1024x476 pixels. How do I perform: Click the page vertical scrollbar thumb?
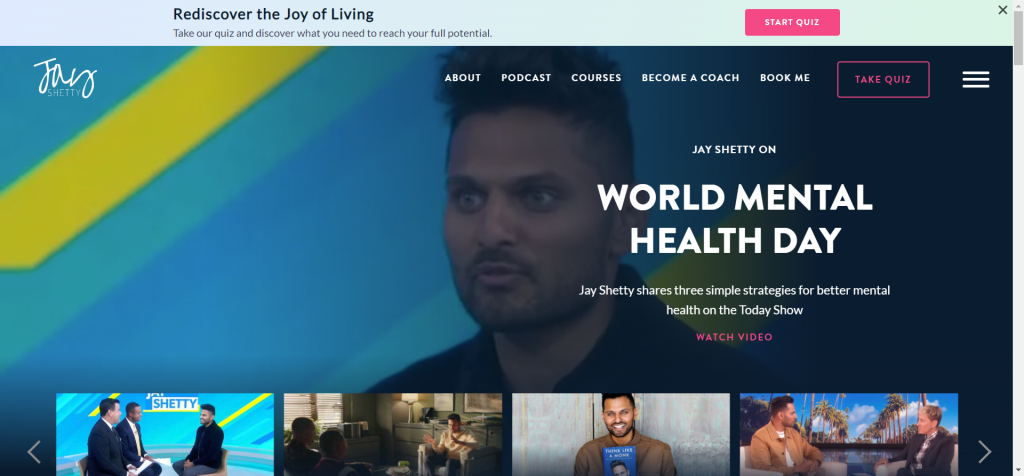tap(1018, 37)
